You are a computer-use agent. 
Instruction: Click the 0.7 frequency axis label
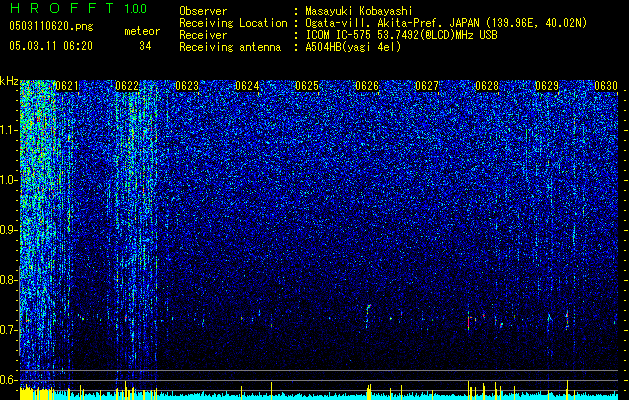9,330
